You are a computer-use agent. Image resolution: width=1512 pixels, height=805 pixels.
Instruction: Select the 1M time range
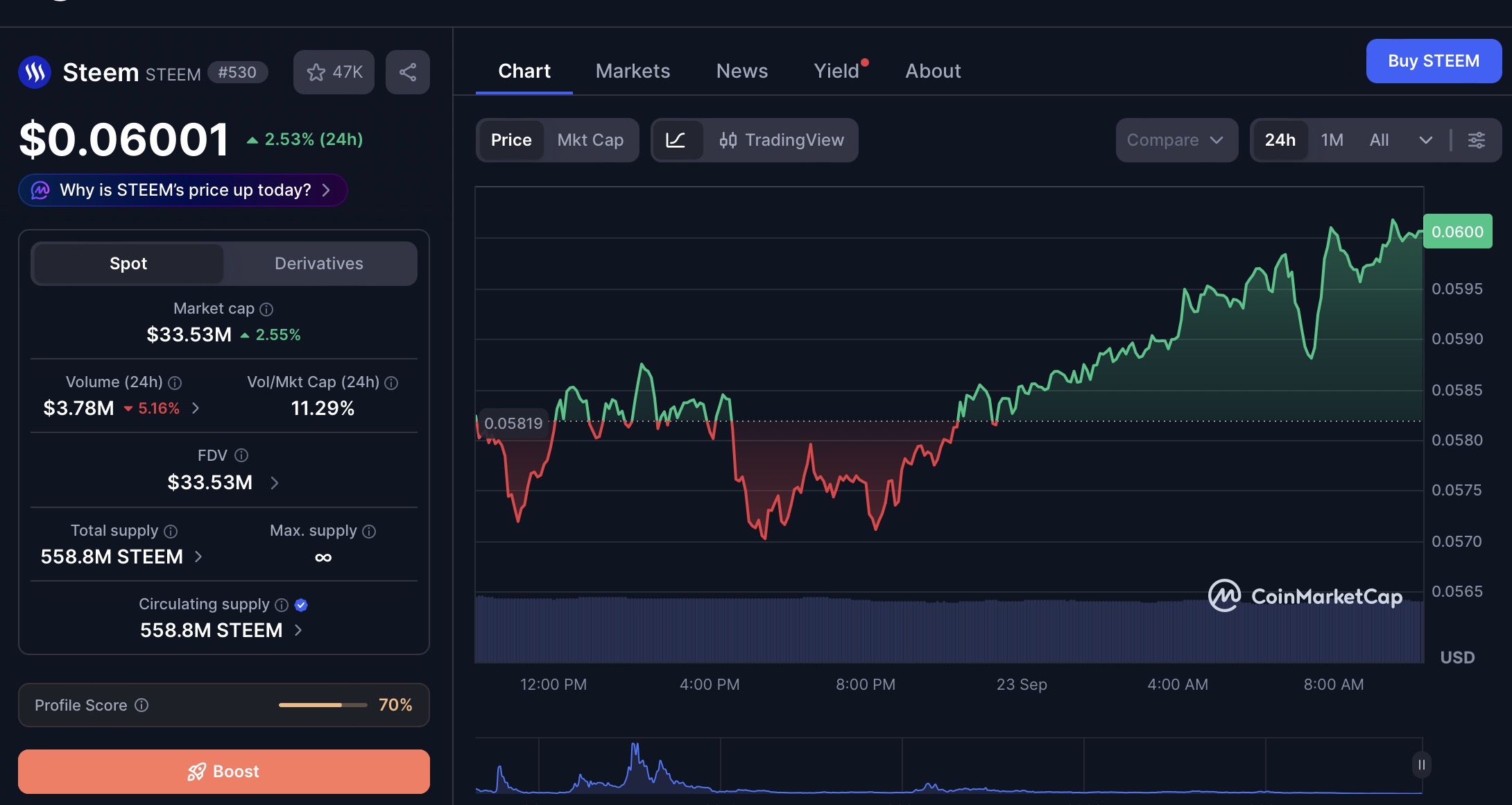[x=1332, y=140]
